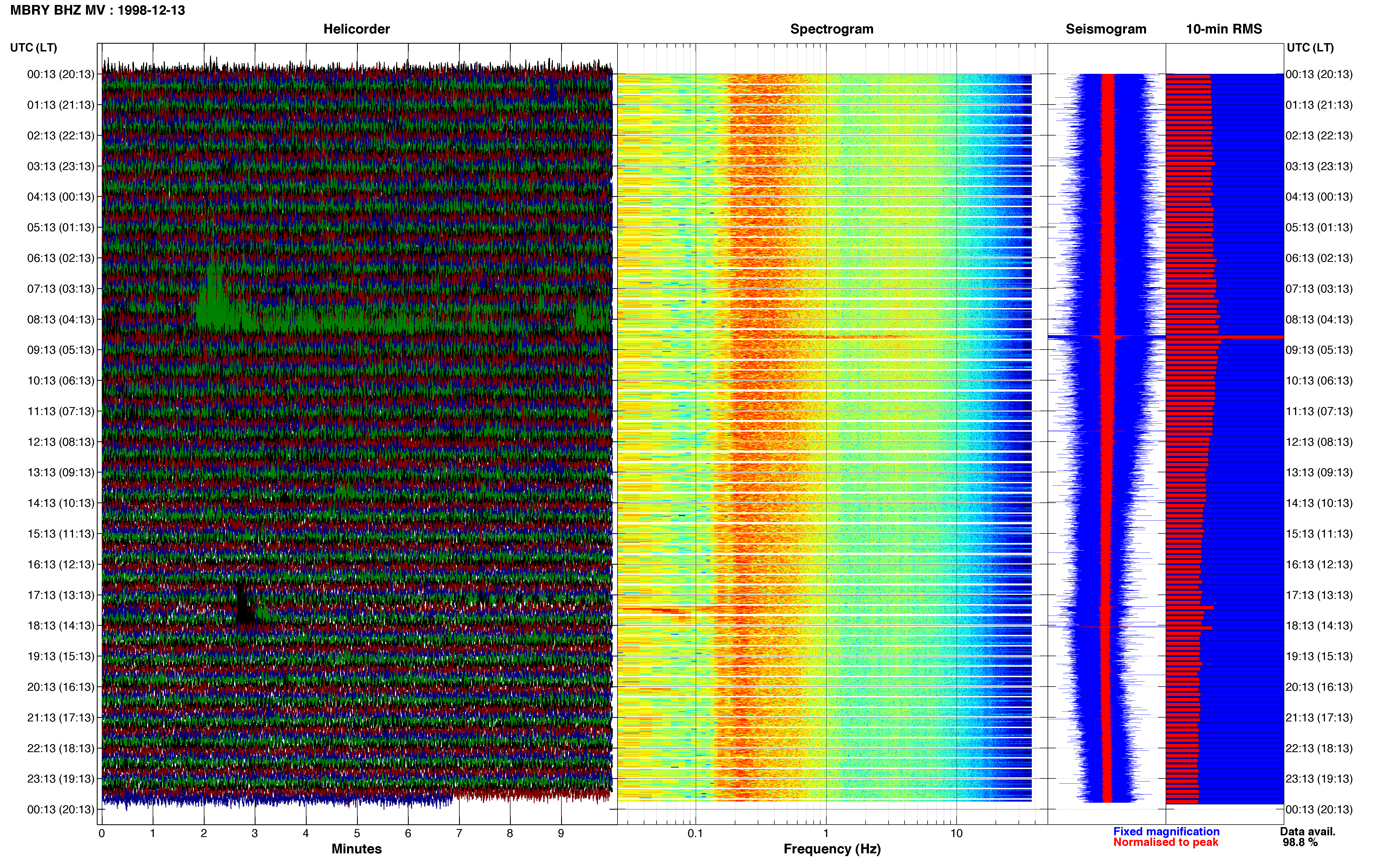Screen dimensions: 1388x868
Task: Click the left 08:13 (04:13) time label
Action: [61, 319]
